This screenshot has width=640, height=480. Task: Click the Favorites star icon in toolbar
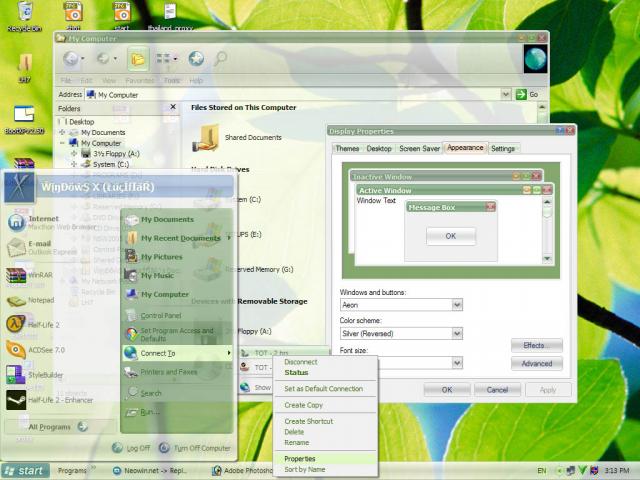[196, 59]
